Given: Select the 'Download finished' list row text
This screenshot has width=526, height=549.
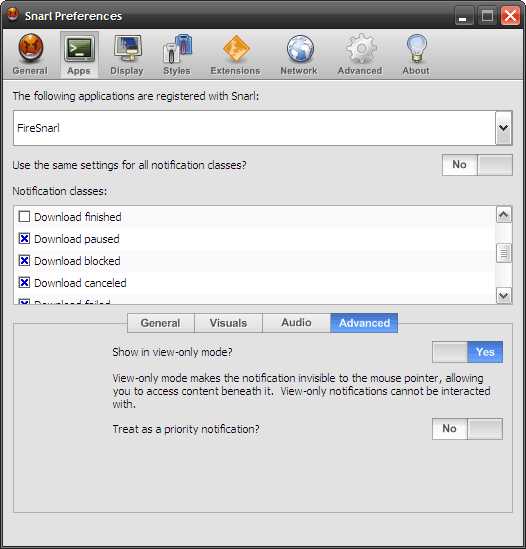Looking at the screenshot, I should click(x=78, y=217).
